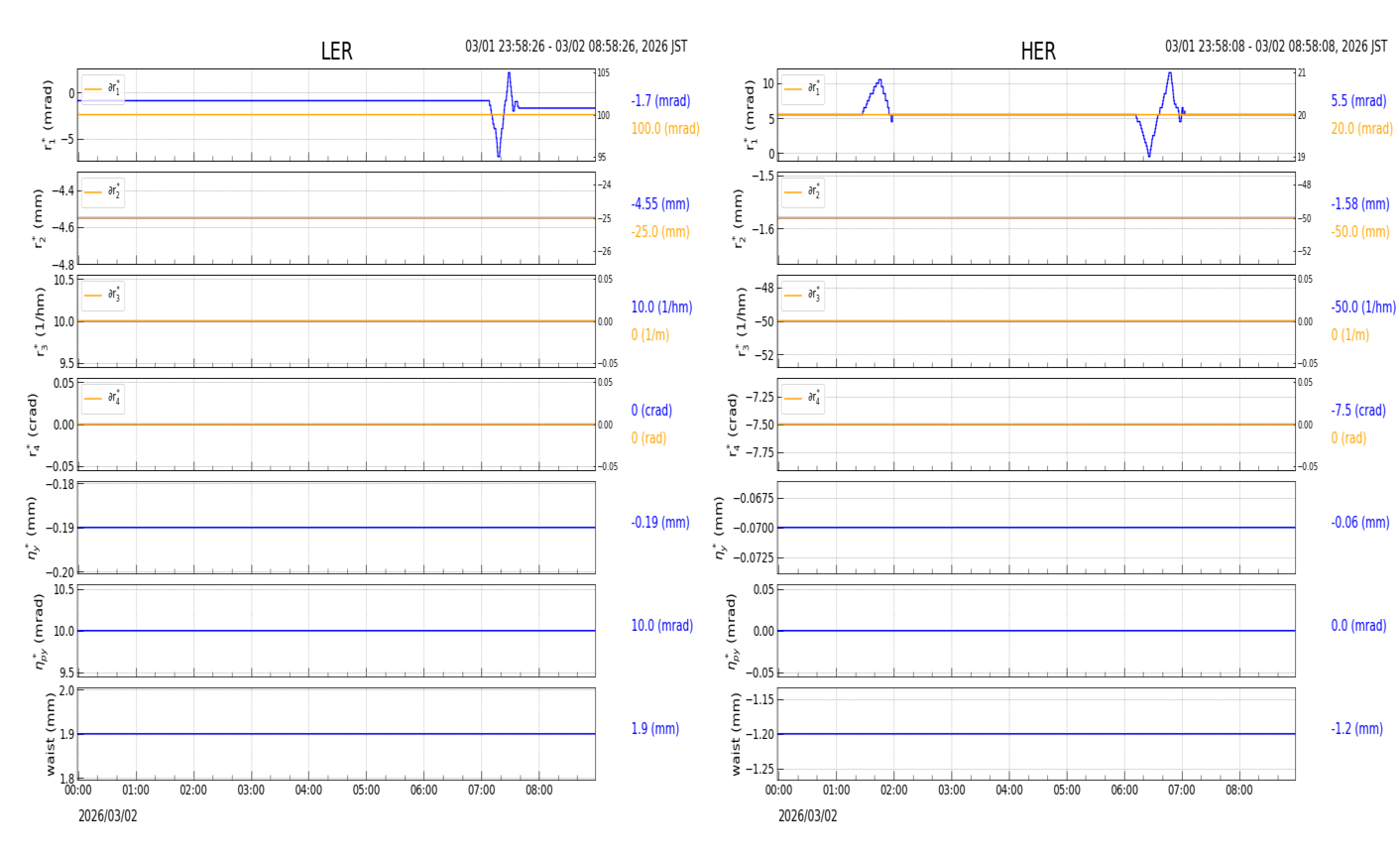
Task: Click the LER r1* legend entry
Action: pyautogui.click(x=103, y=89)
